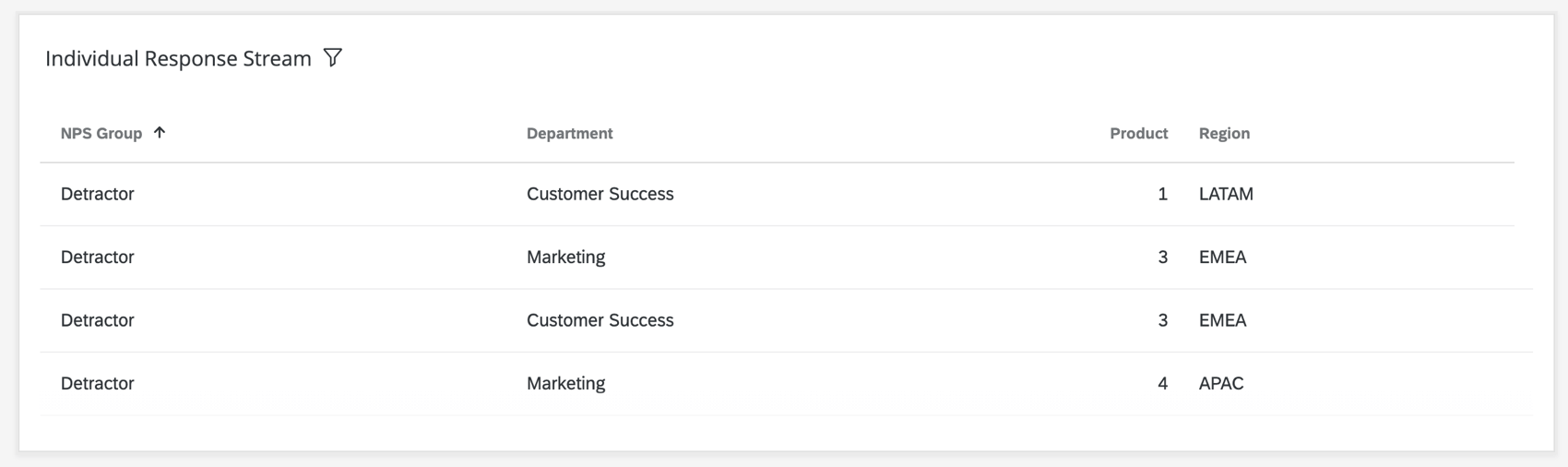Click the LATAM region cell
The width and height of the screenshot is (1568, 467).
point(1226,195)
